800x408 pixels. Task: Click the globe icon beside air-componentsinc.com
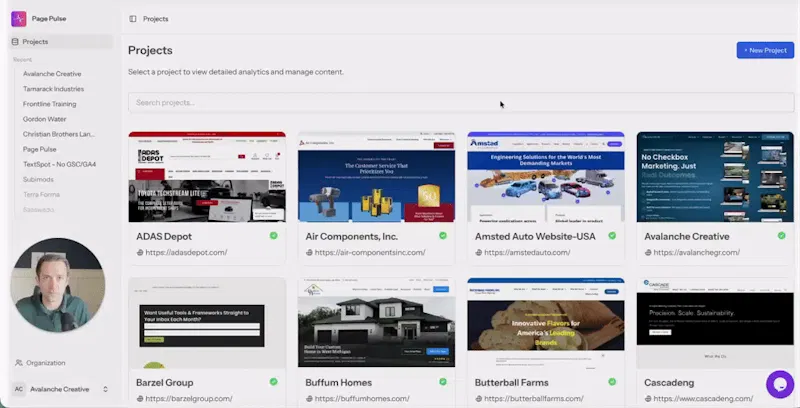pos(309,252)
